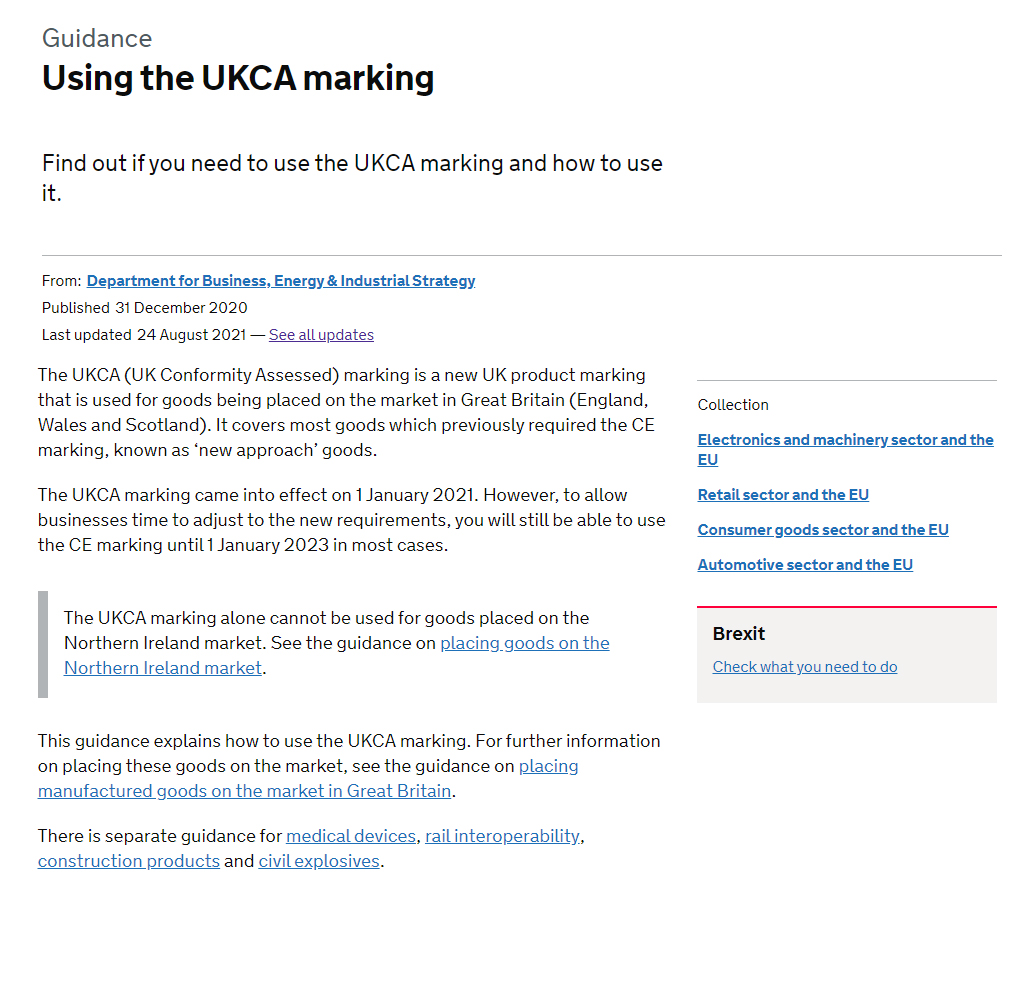Go to the construction products guidance

click(129, 861)
